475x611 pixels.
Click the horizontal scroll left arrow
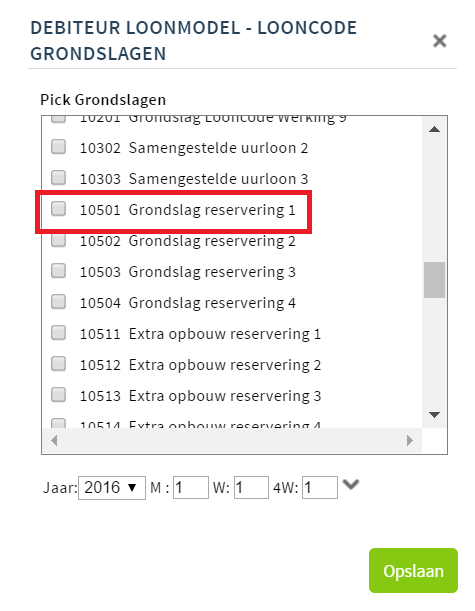click(x=54, y=441)
